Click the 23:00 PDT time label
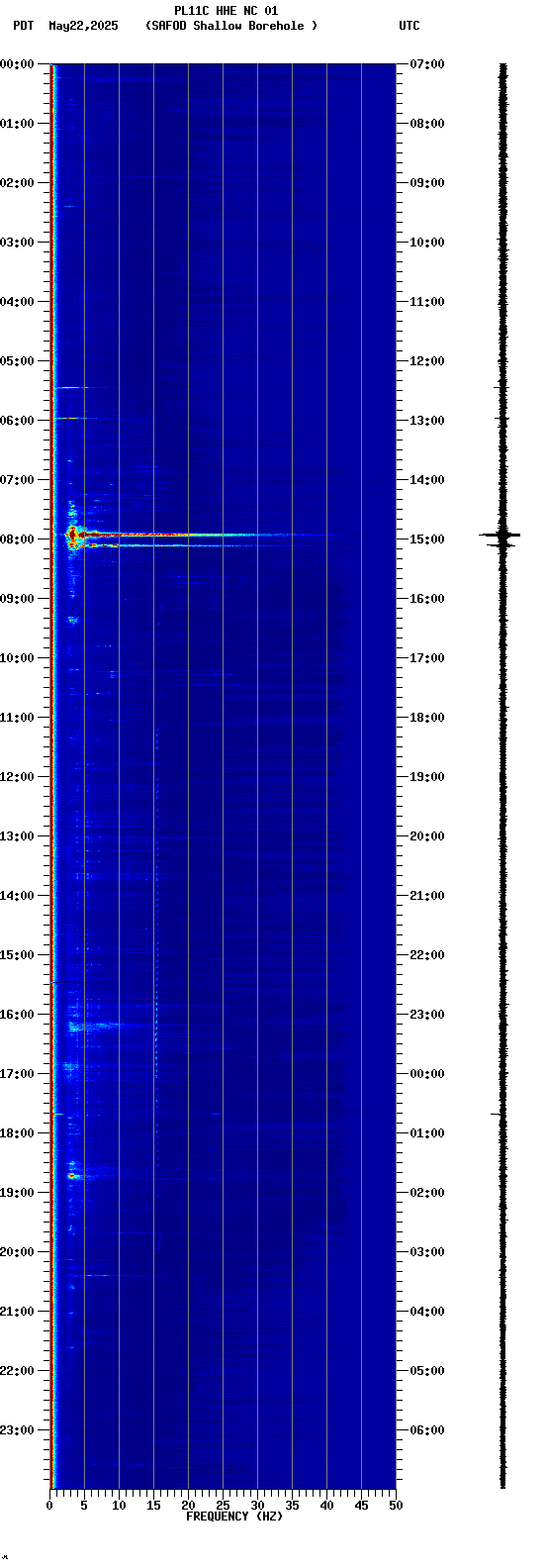546x1568 pixels. pyautogui.click(x=17, y=1430)
